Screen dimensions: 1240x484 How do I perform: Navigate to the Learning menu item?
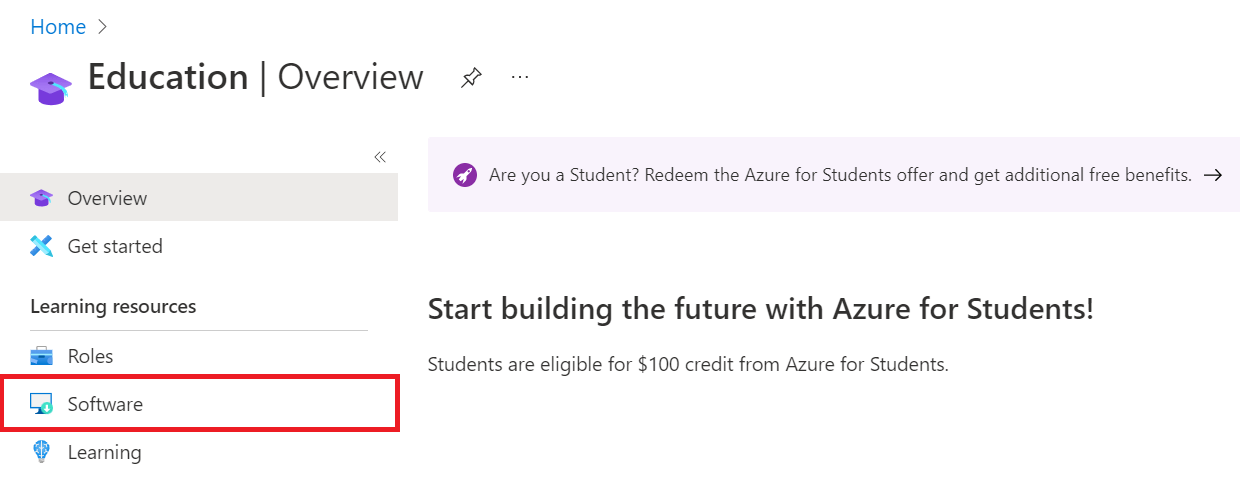pyautogui.click(x=104, y=452)
